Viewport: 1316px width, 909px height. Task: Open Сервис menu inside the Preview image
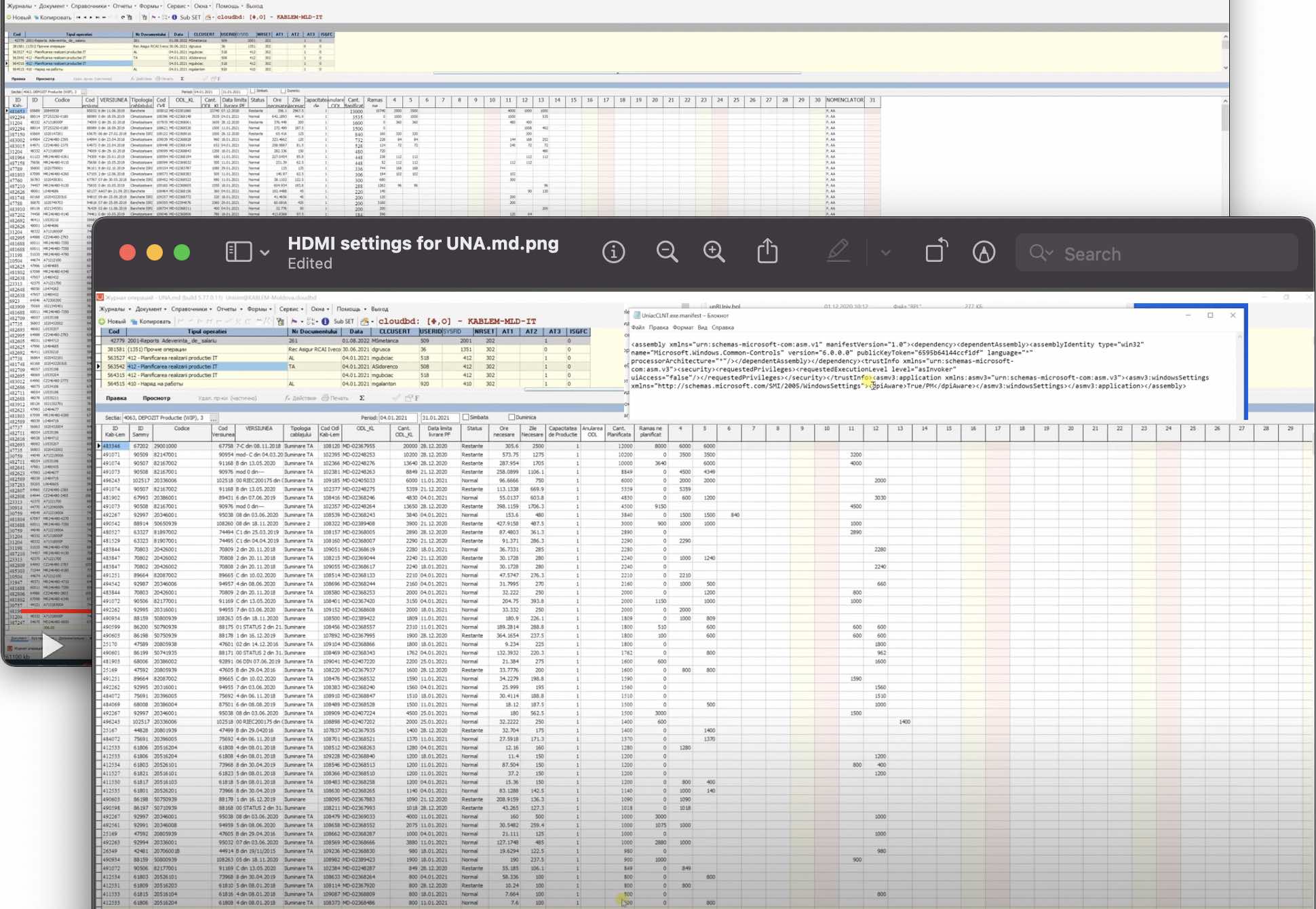290,309
